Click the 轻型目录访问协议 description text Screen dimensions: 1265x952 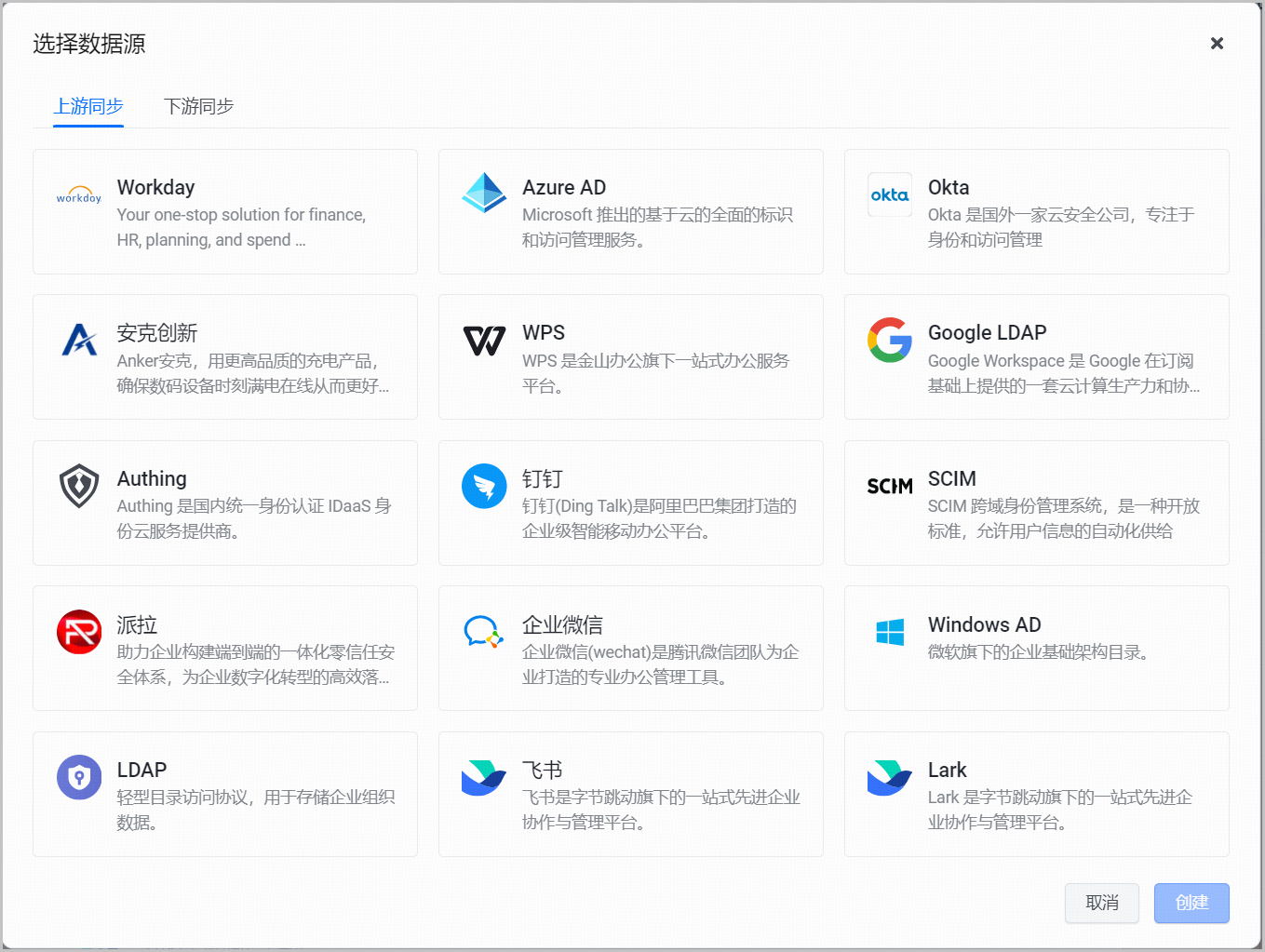256,810
